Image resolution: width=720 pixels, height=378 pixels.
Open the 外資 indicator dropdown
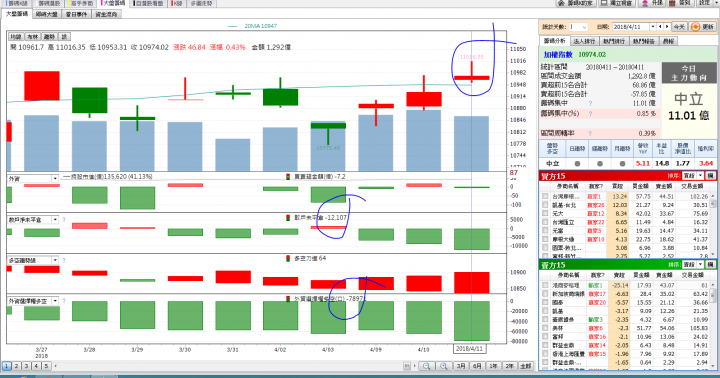(55, 179)
